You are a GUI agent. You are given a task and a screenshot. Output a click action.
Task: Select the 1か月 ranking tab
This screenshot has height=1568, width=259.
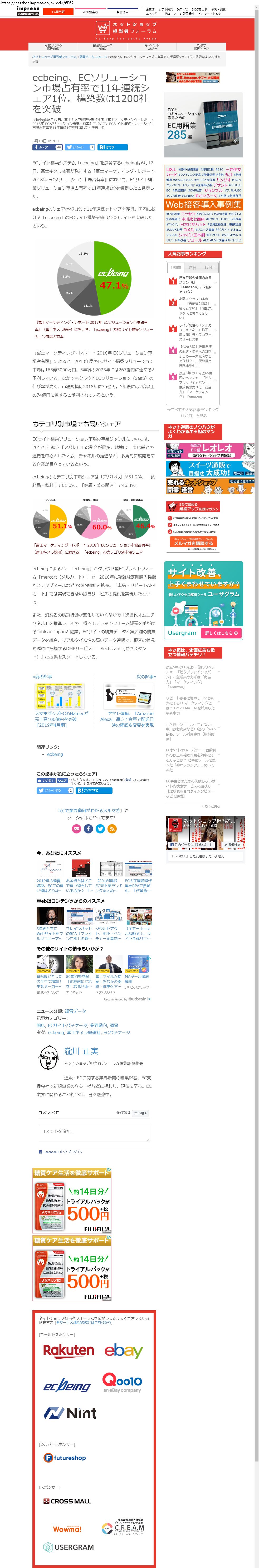click(209, 268)
